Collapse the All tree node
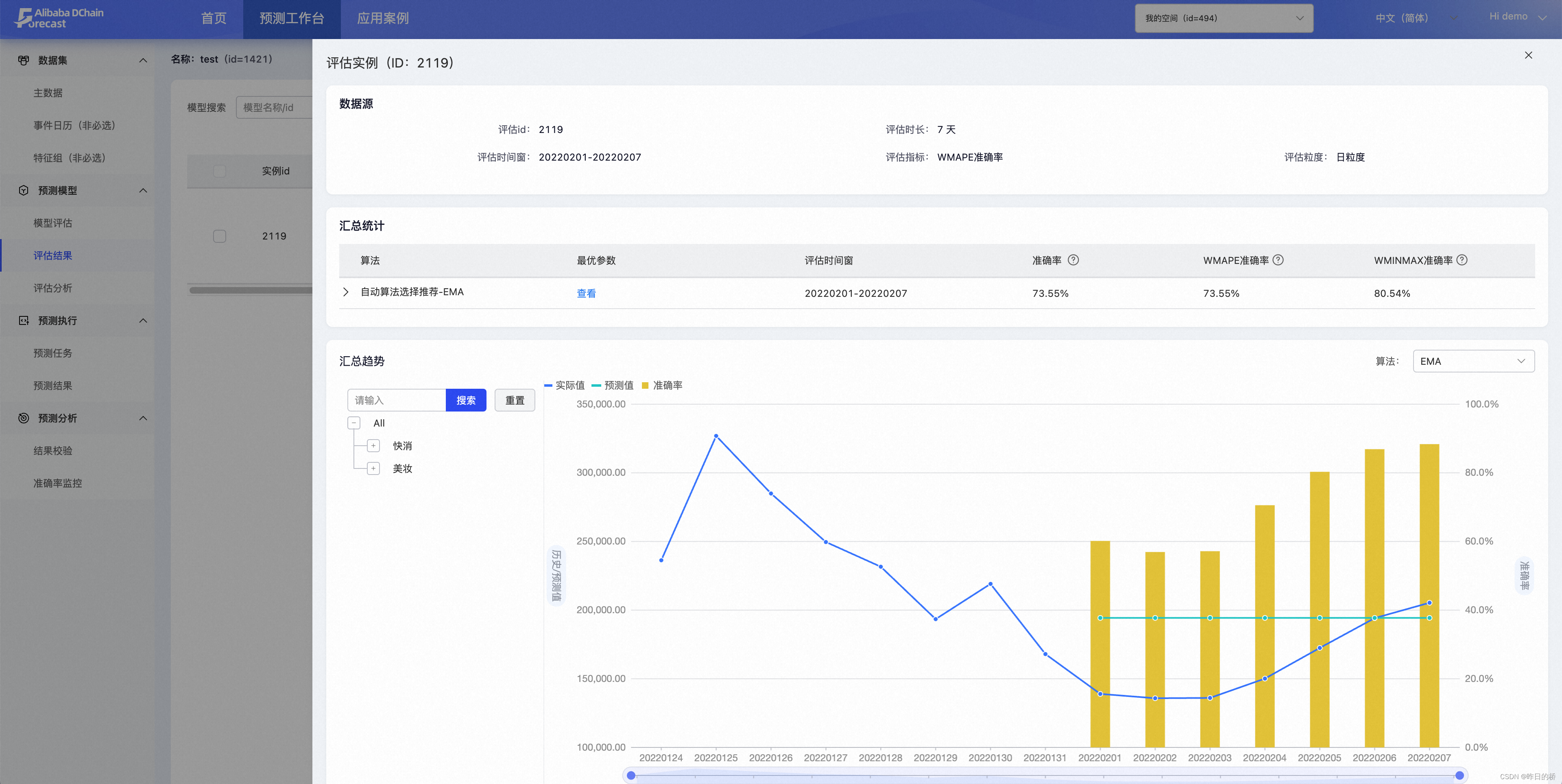Screen dimensions: 1562x784 354,423
